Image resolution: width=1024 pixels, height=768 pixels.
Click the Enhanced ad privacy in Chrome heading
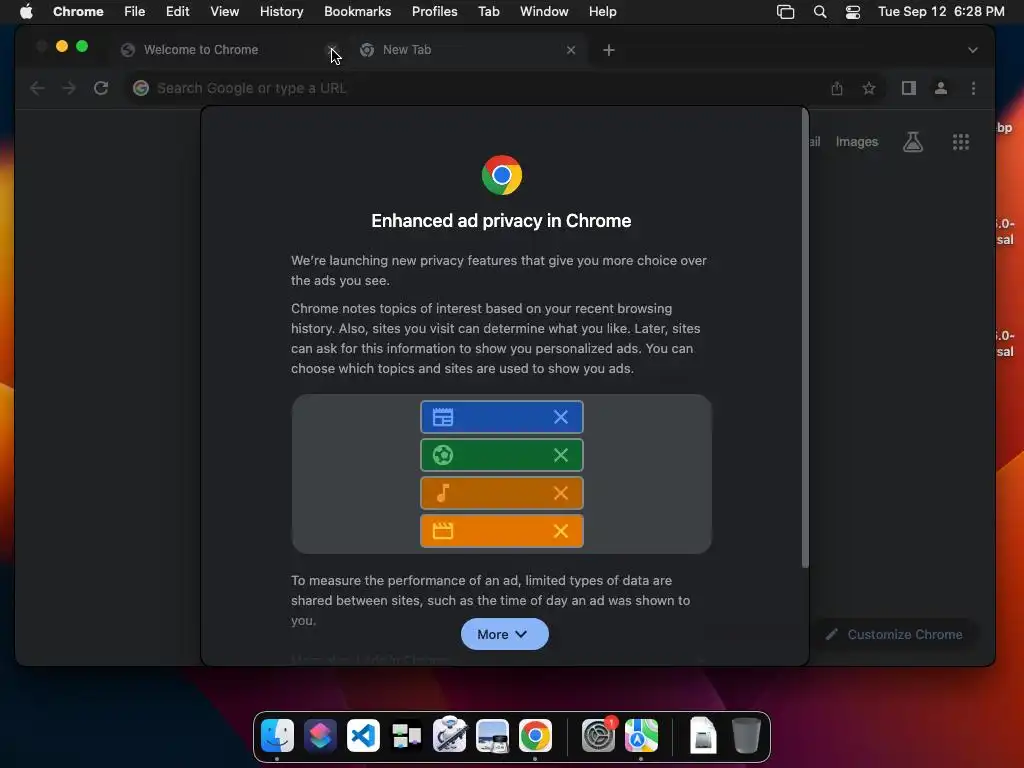click(502, 221)
